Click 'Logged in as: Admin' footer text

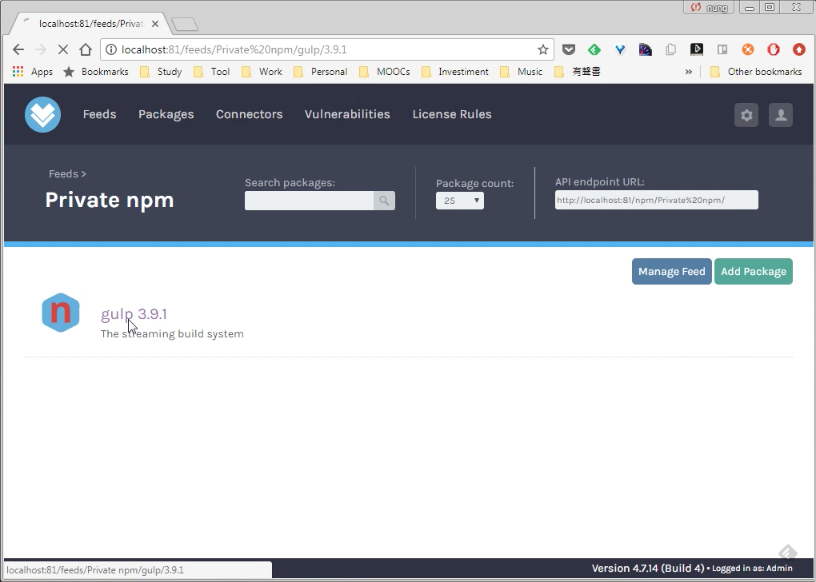[752, 568]
